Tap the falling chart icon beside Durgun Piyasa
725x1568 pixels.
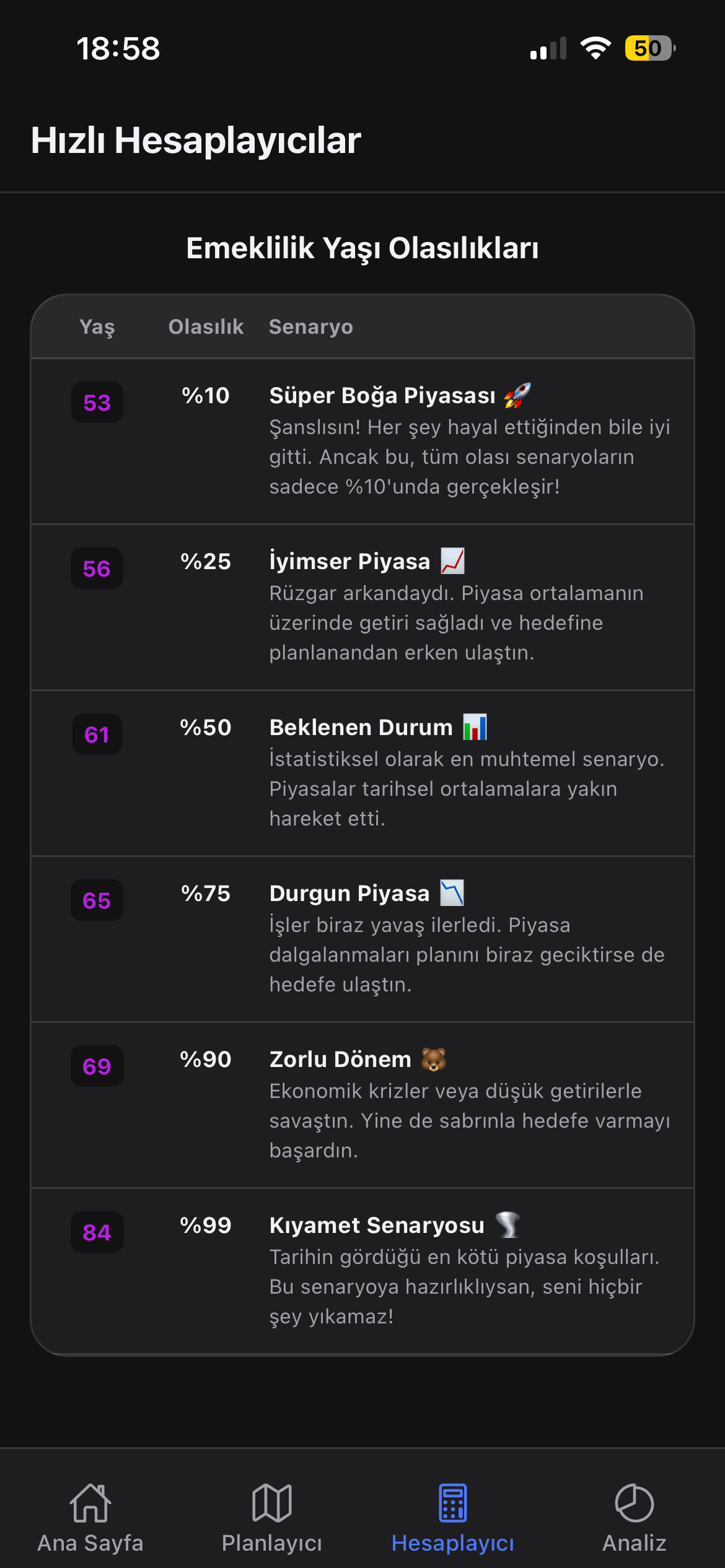tap(452, 893)
